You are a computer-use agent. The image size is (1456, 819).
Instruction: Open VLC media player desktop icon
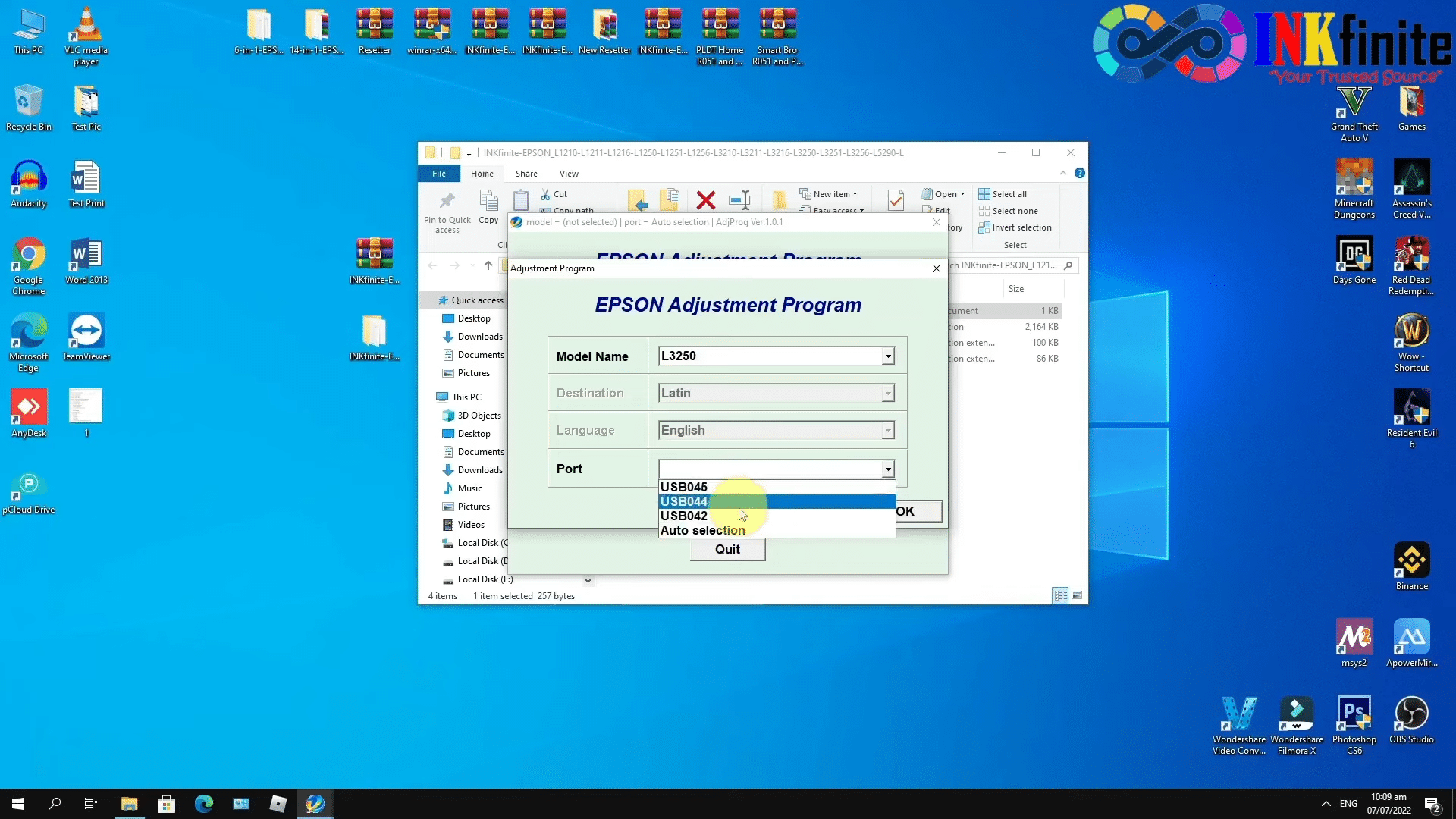point(86,36)
